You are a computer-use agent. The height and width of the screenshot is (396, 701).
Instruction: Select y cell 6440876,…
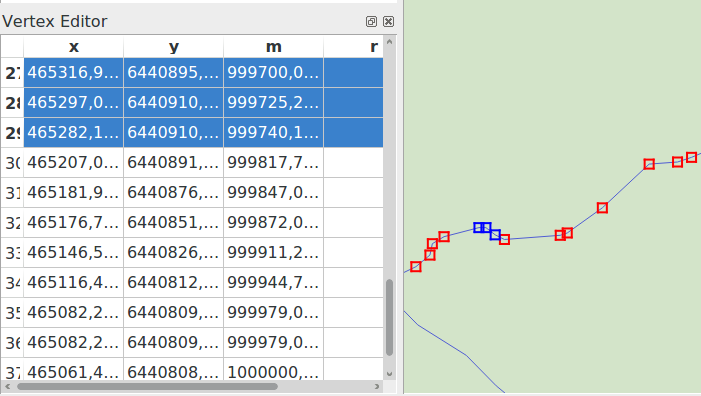(173, 192)
